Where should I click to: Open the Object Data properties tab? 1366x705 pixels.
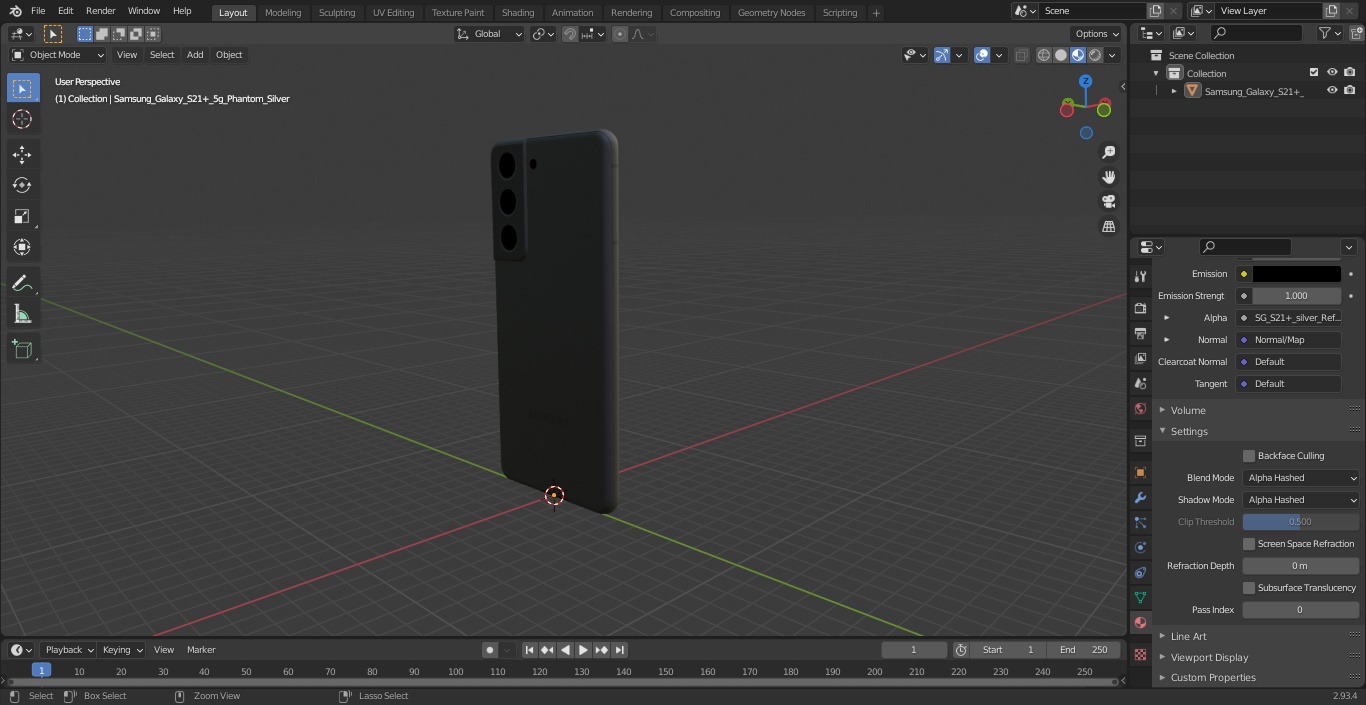(x=1140, y=597)
